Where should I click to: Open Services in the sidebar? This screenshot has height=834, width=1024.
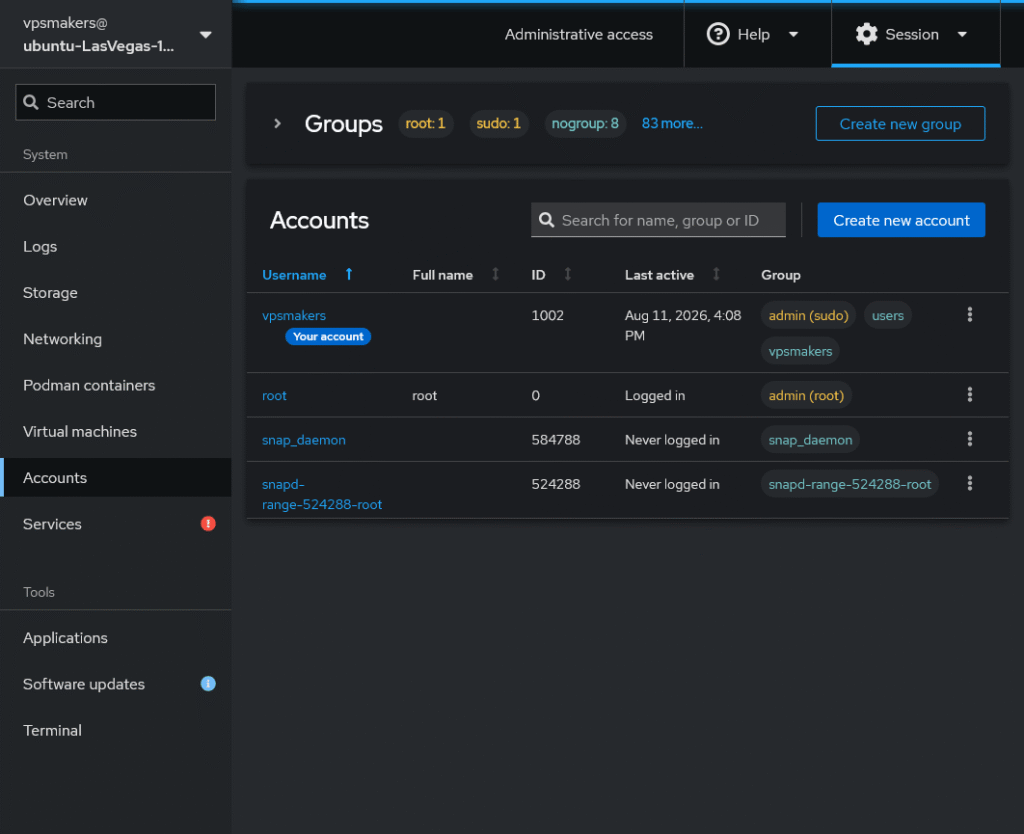pyautogui.click(x=116, y=524)
